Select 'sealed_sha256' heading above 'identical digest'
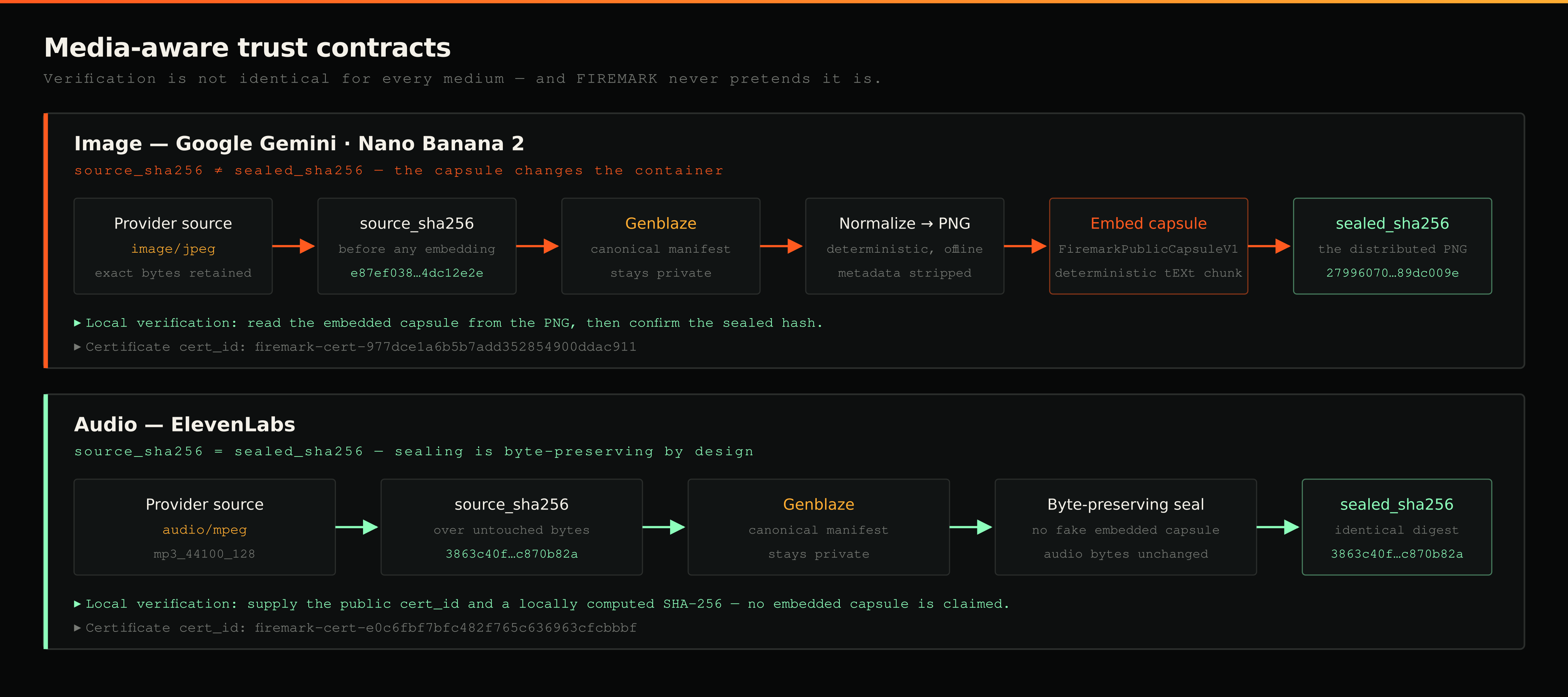Viewport: 1568px width, 697px height. point(1397,505)
